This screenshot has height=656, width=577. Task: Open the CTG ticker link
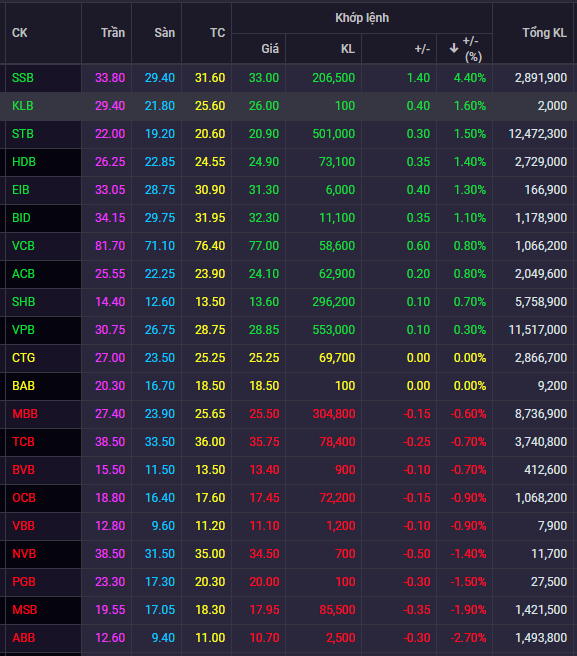pyautogui.click(x=23, y=358)
